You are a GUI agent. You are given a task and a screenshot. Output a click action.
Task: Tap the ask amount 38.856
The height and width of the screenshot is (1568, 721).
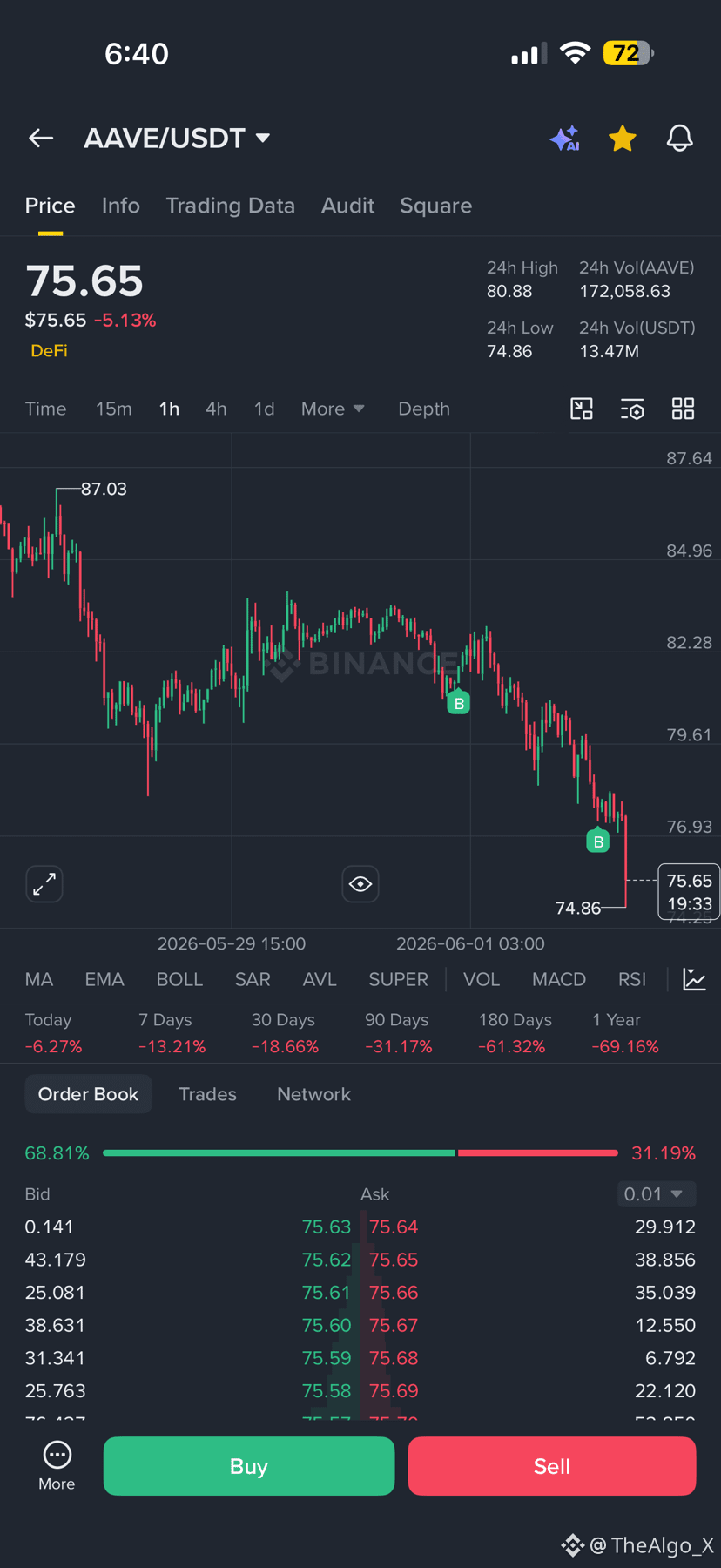point(665,1260)
